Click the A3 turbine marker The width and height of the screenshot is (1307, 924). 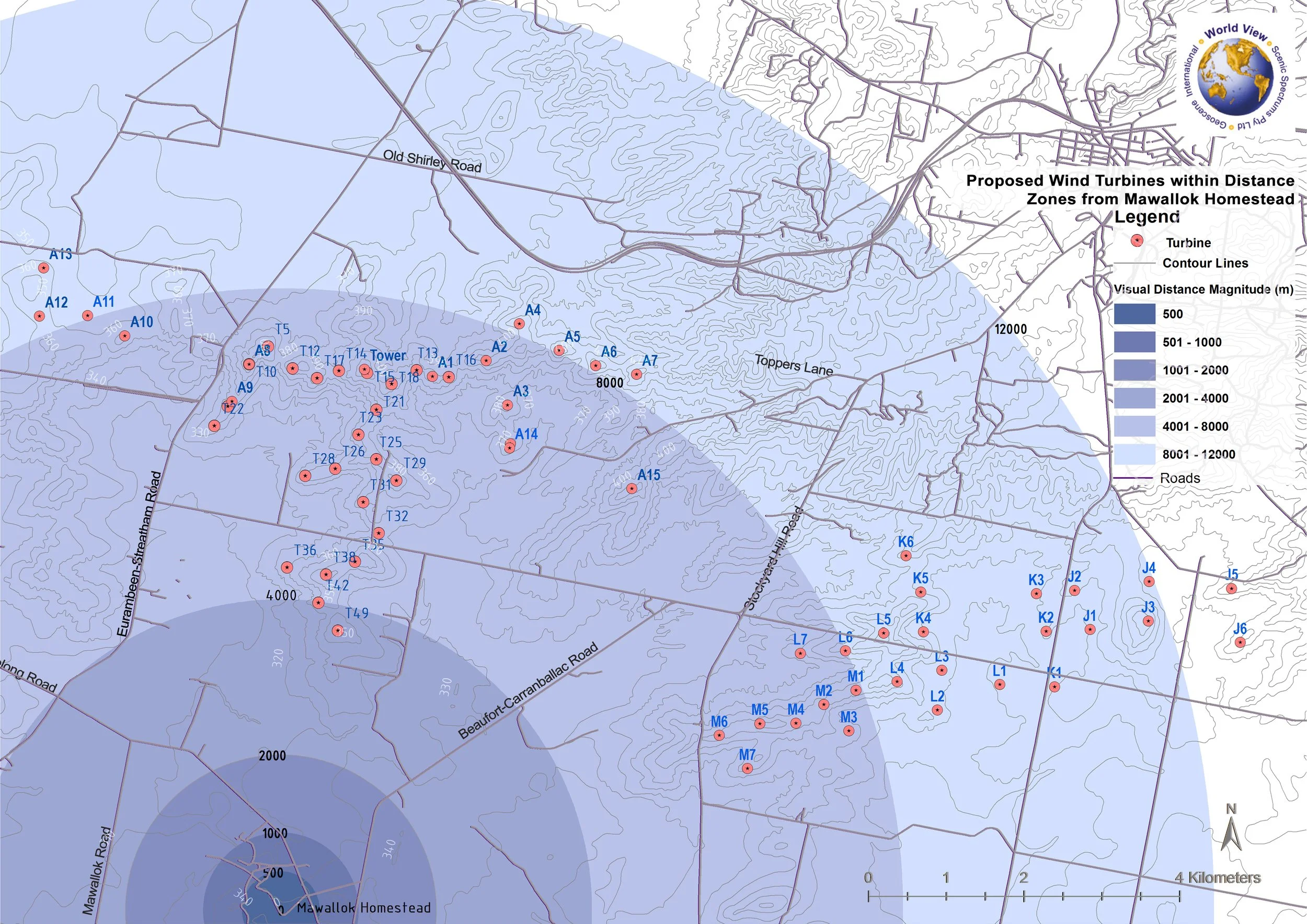pyautogui.click(x=507, y=405)
